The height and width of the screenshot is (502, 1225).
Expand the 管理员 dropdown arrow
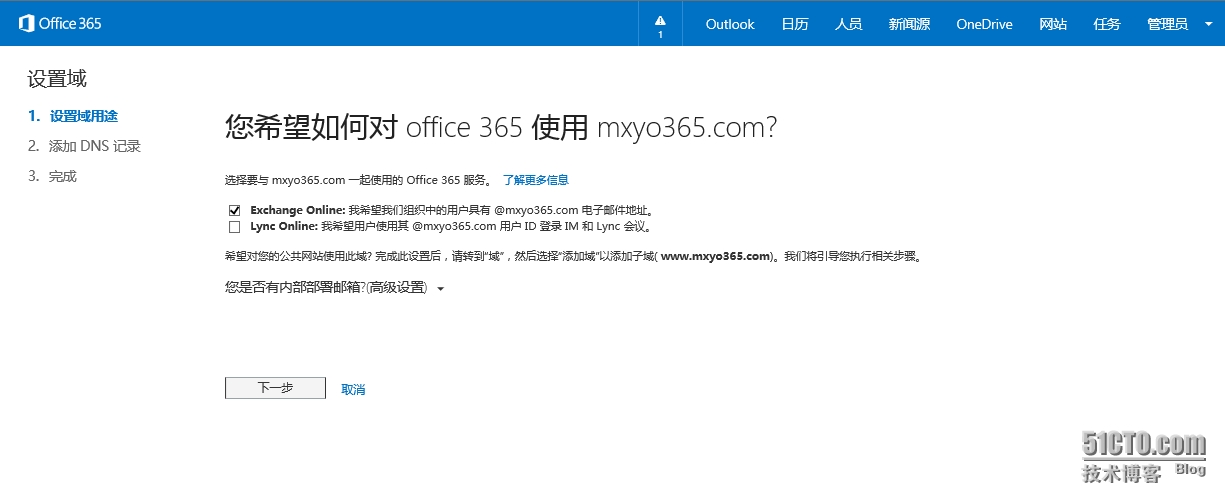point(1208,24)
